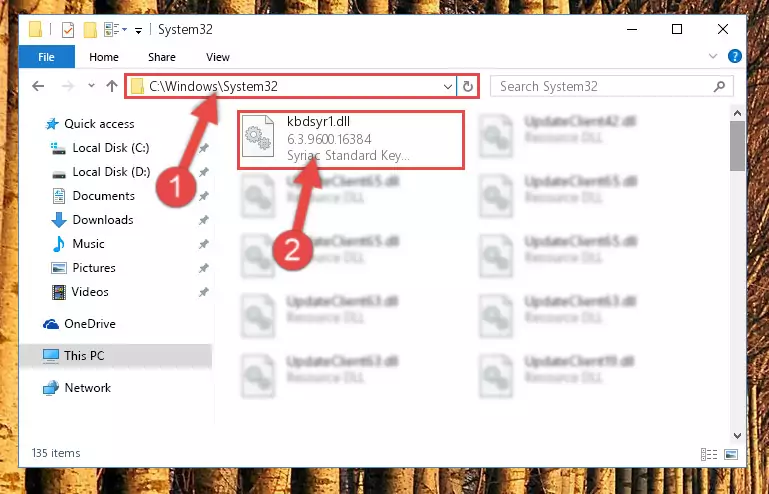Open the recent locations dropdown arrow
This screenshot has width=769, height=494.
coord(91,86)
